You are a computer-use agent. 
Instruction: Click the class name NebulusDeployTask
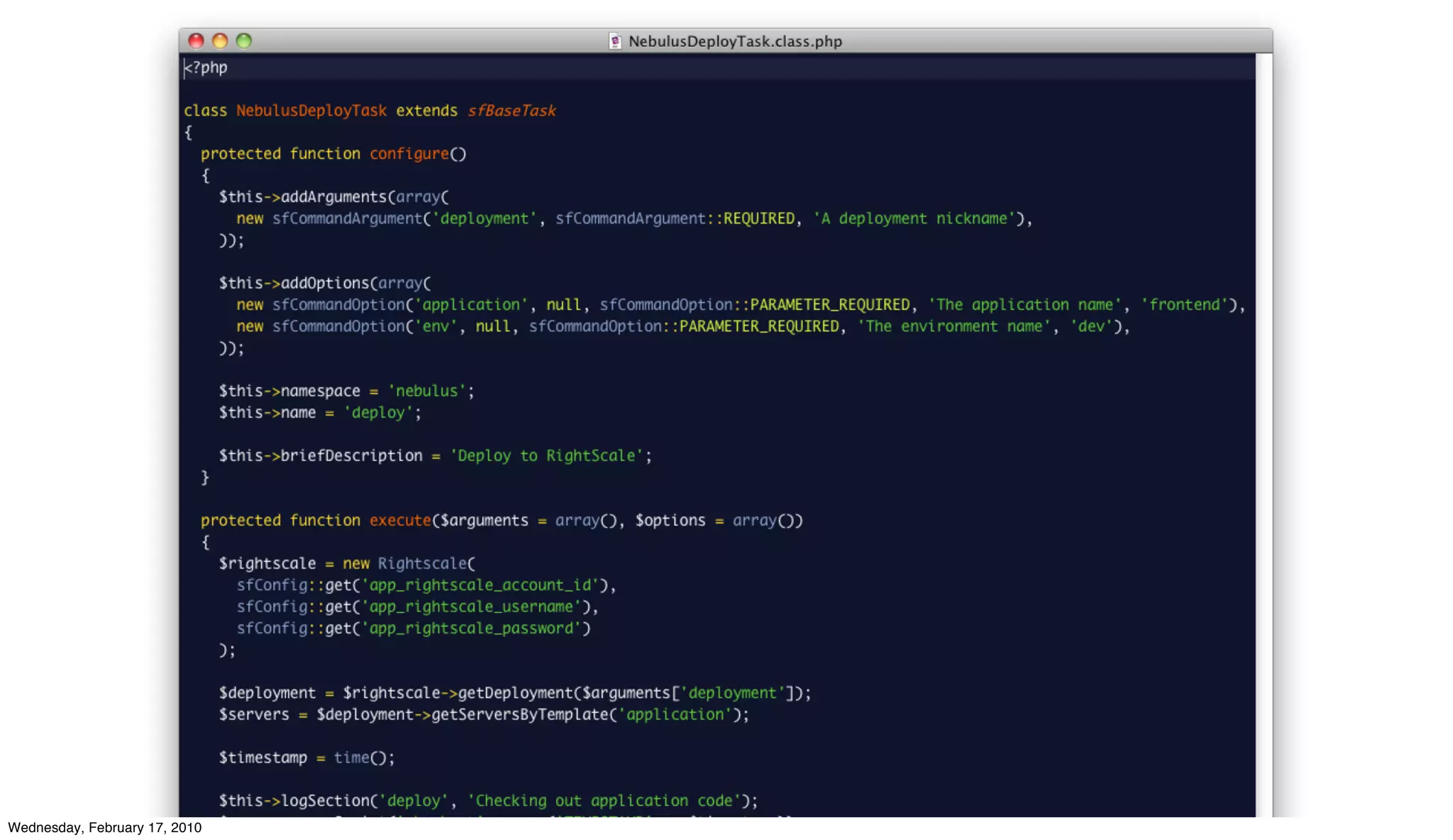[311, 111]
